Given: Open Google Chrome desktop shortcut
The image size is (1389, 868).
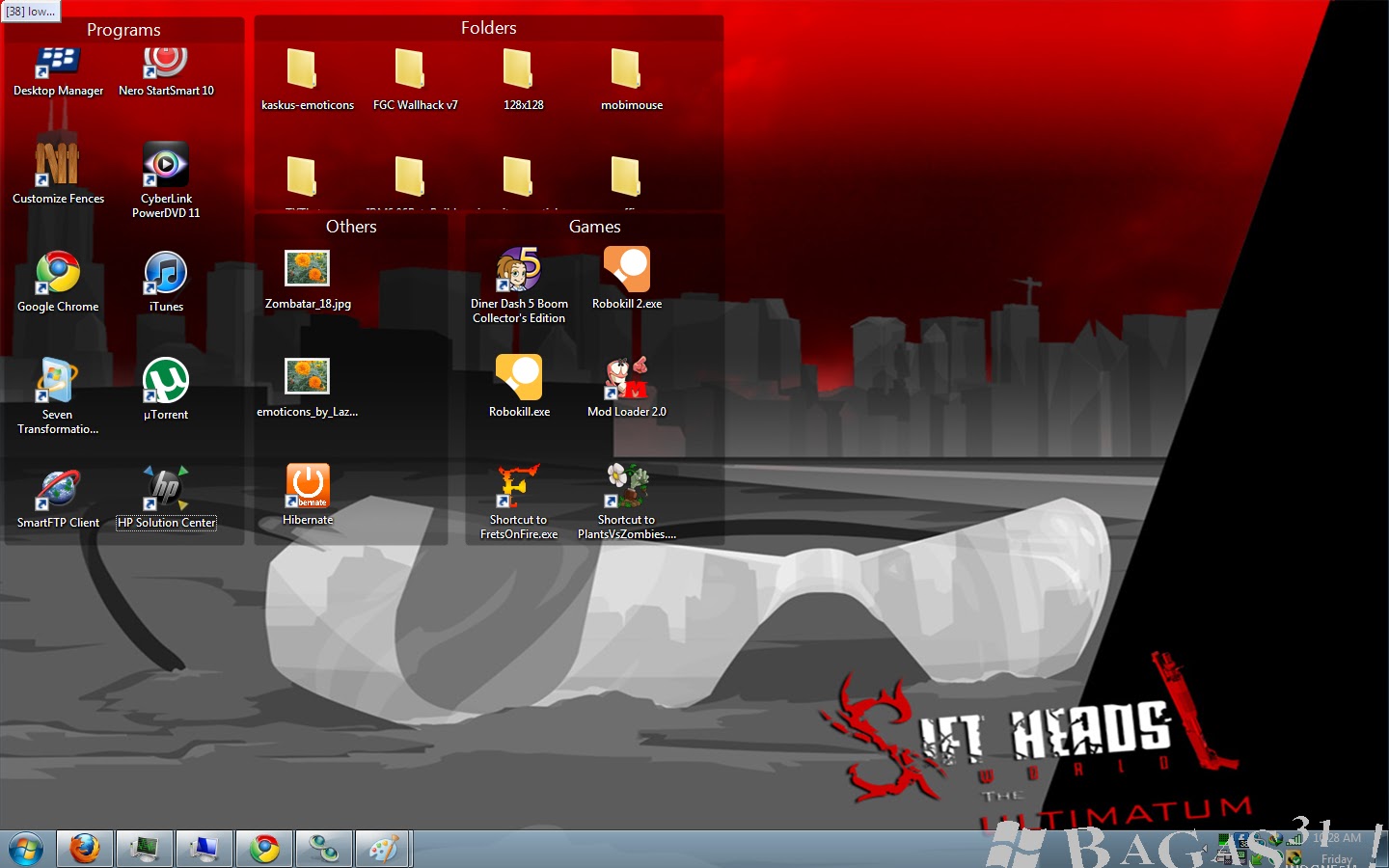Looking at the screenshot, I should pyautogui.click(x=58, y=272).
